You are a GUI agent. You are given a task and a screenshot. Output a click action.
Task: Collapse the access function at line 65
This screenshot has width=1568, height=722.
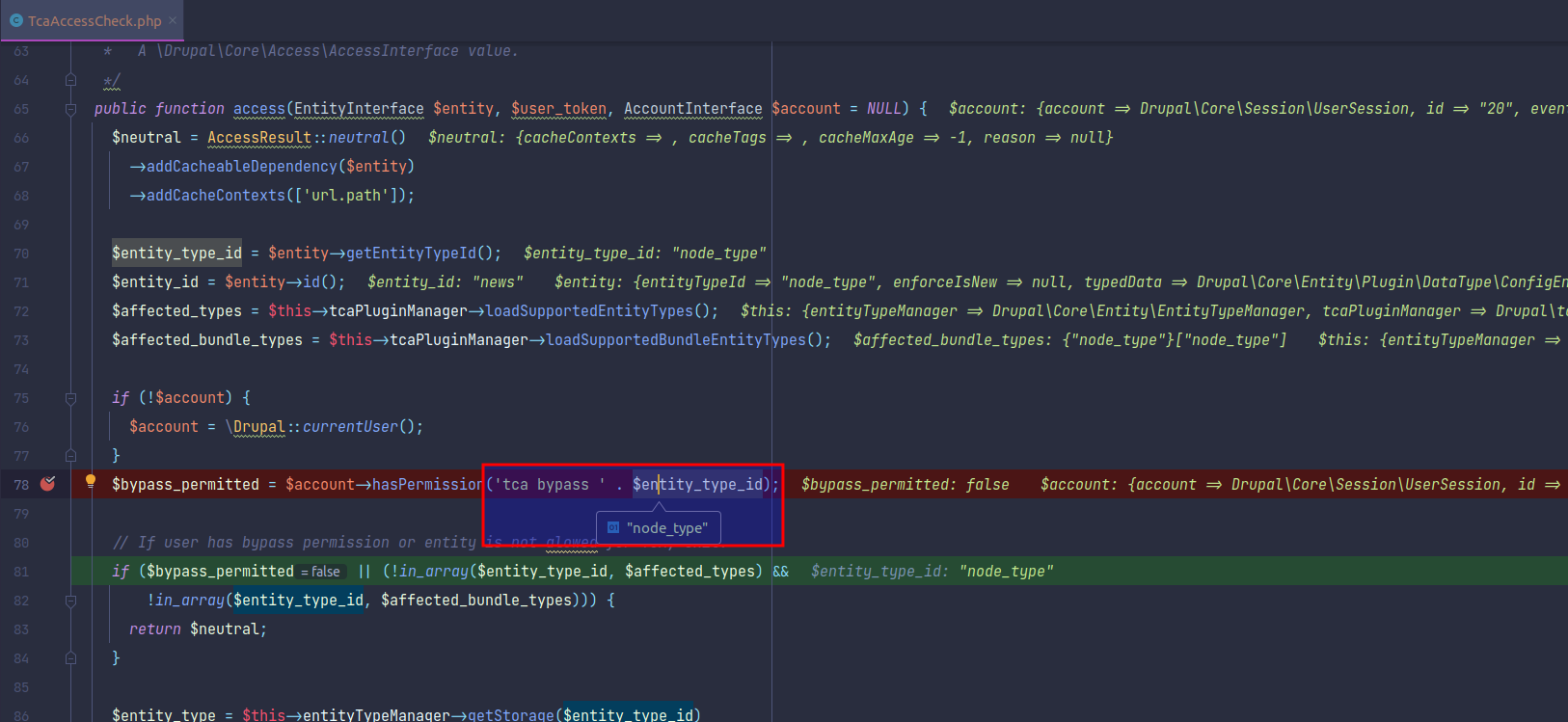pos(70,109)
